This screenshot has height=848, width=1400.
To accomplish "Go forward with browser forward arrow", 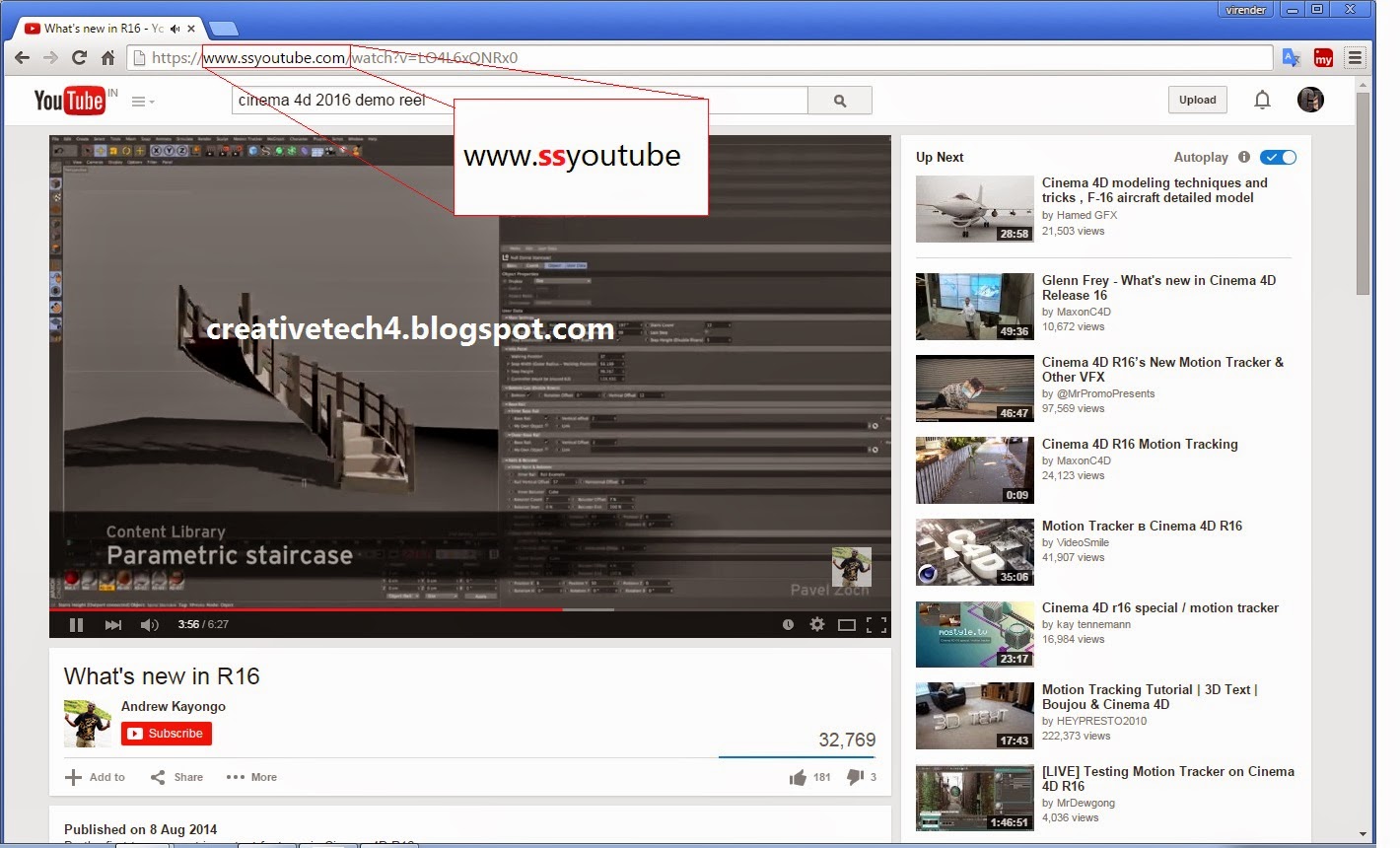I will [x=51, y=58].
